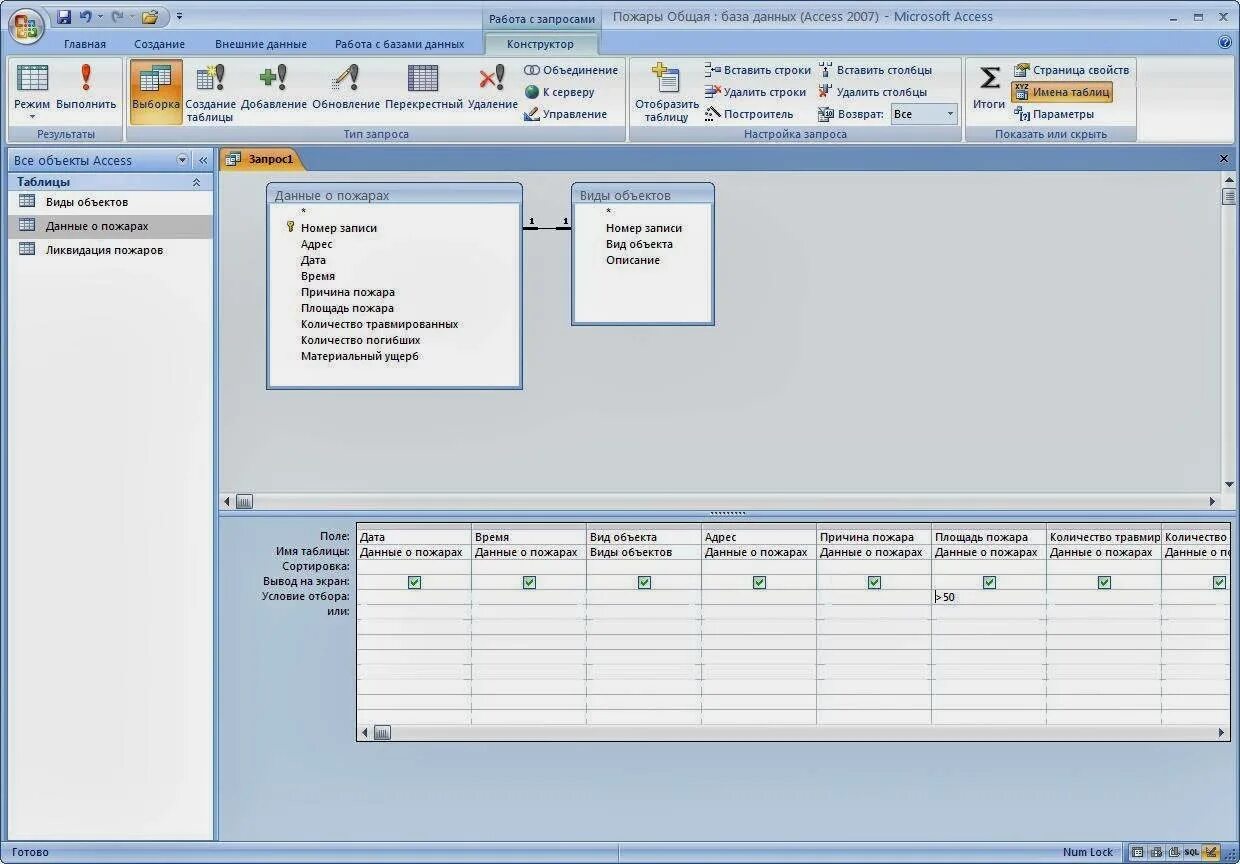Click Удалить строки
The height and width of the screenshot is (864, 1240).
(x=755, y=92)
